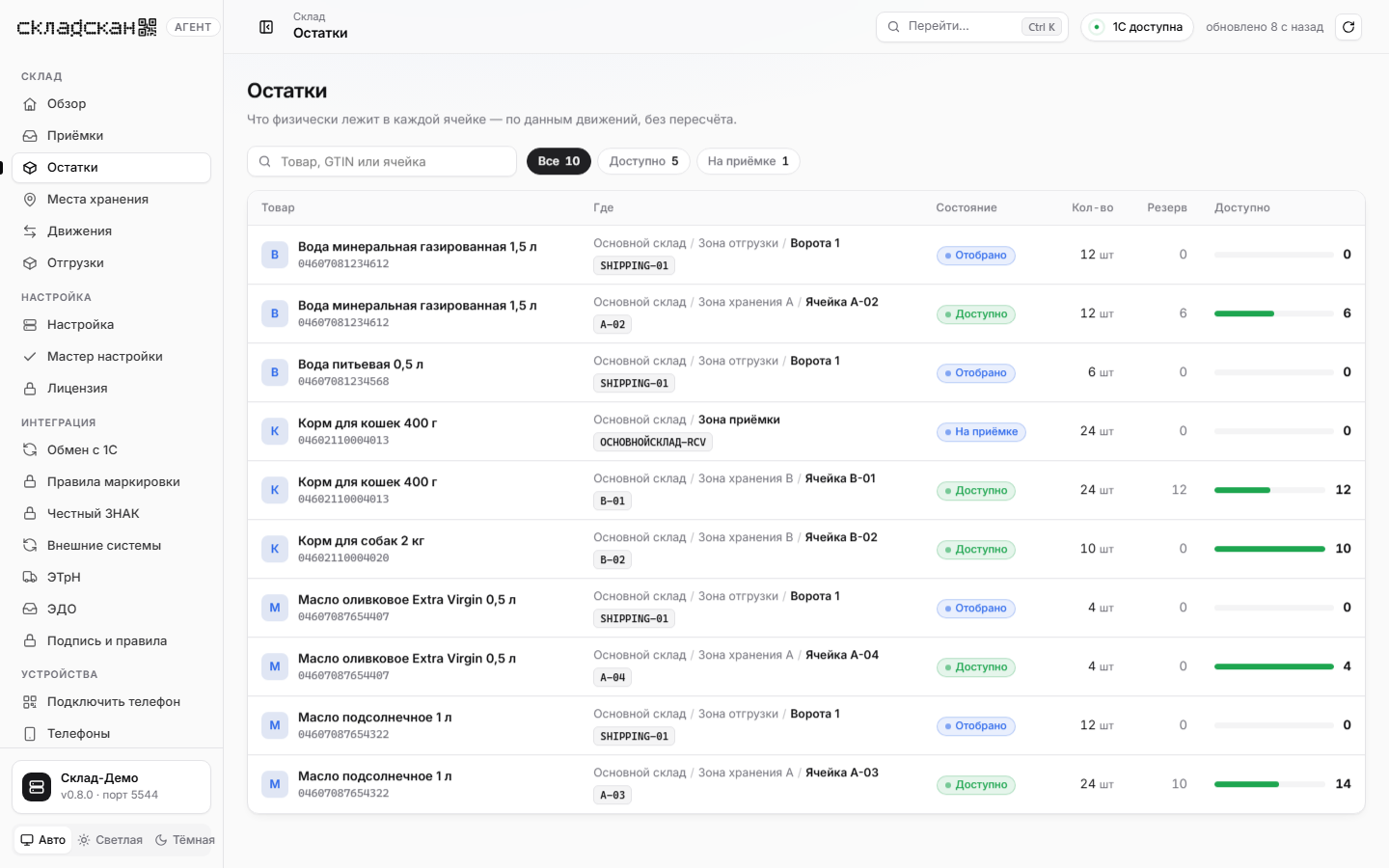The height and width of the screenshot is (868, 1389).
Task: Collapse sidebar with the panel toggle icon
Action: tap(266, 27)
